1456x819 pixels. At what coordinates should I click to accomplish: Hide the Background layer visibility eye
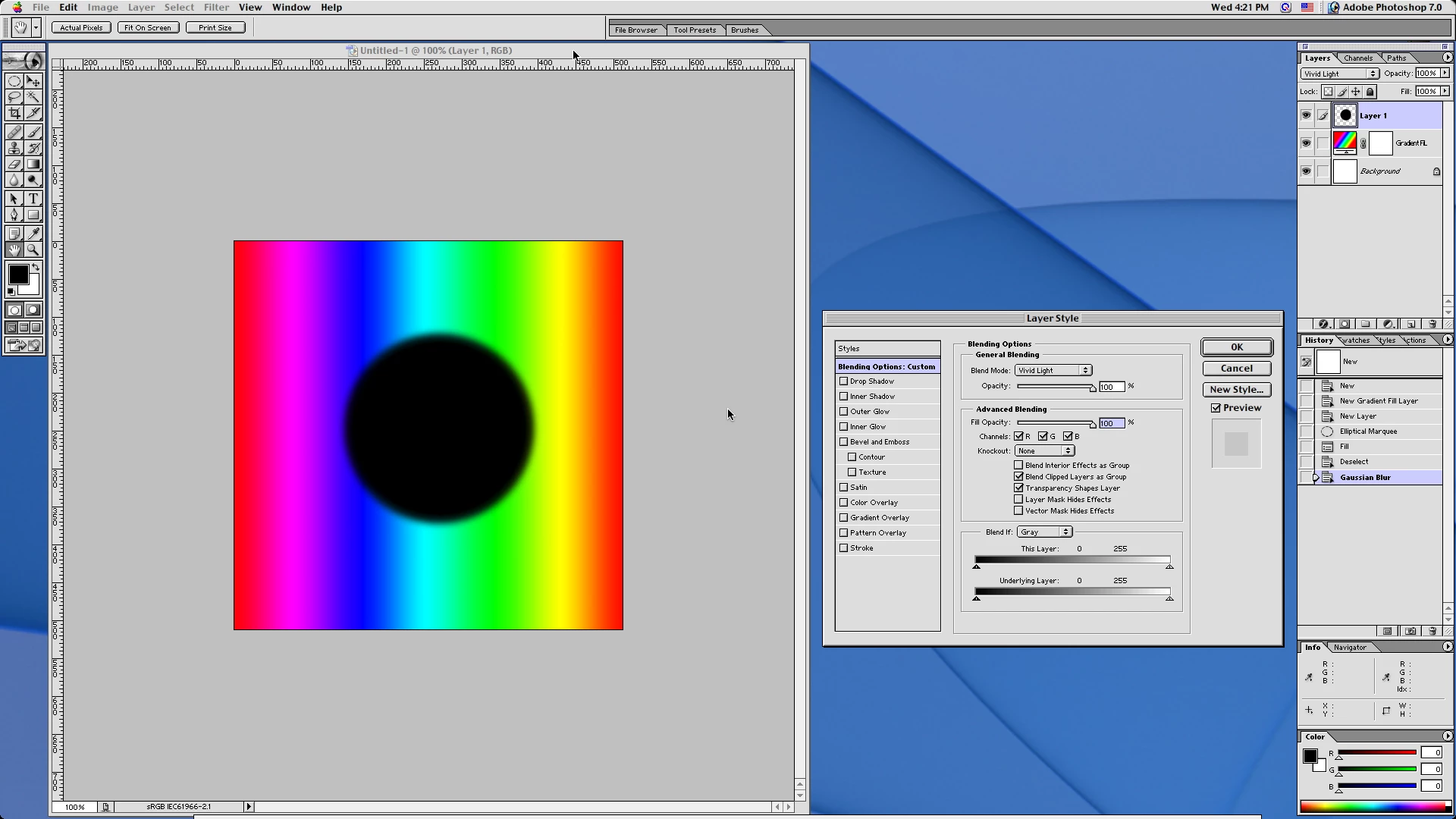click(1306, 171)
